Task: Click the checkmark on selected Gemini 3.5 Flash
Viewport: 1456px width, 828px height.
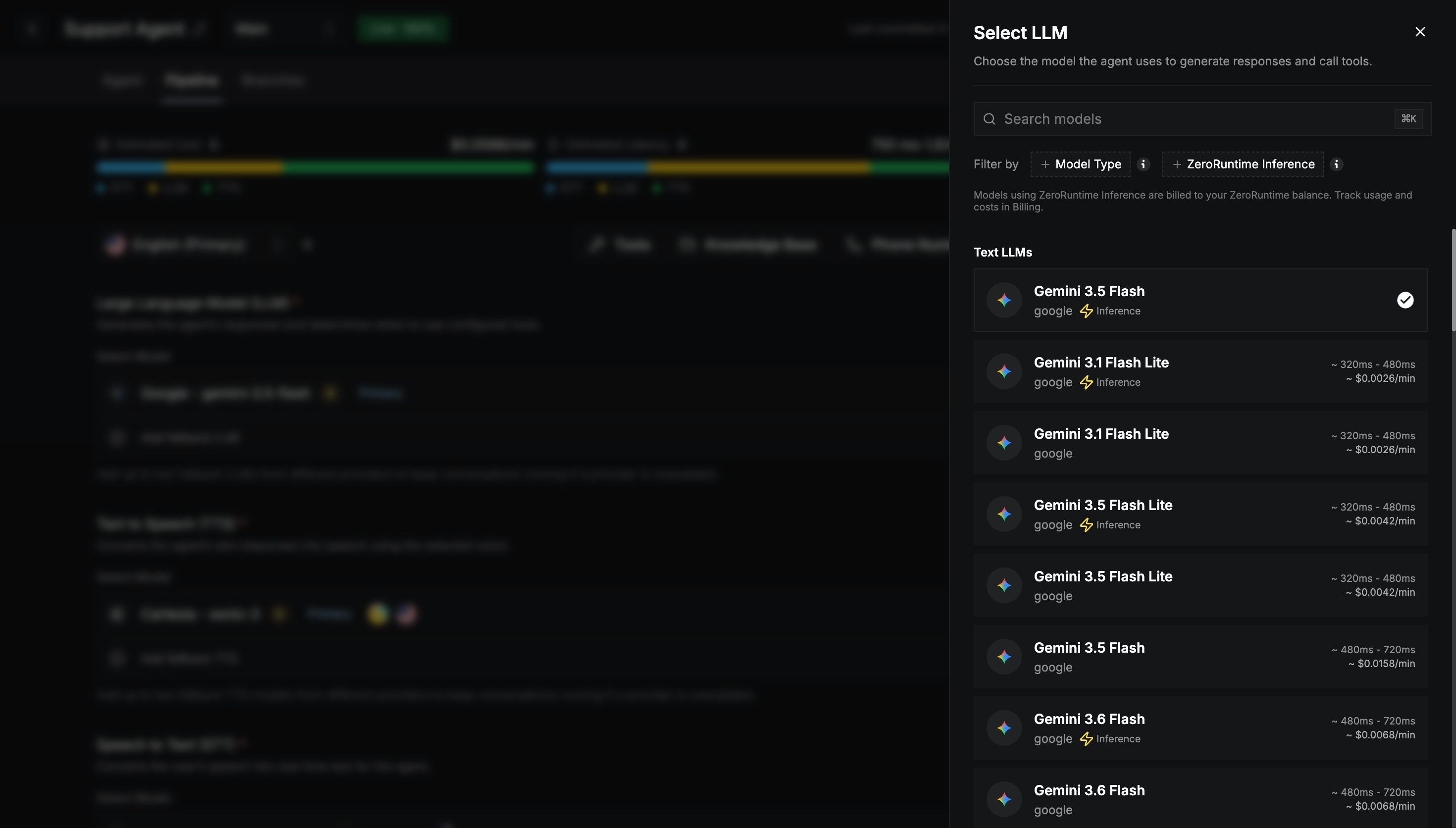Action: (1405, 300)
